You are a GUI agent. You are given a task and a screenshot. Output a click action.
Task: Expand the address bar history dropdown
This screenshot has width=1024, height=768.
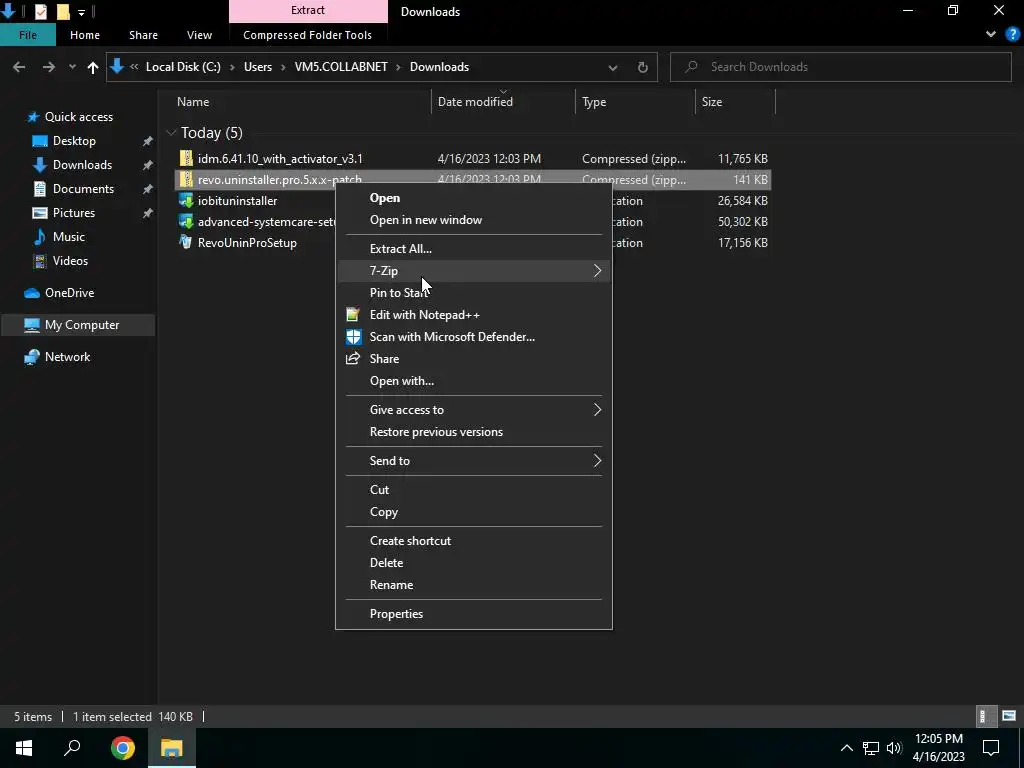(x=613, y=67)
